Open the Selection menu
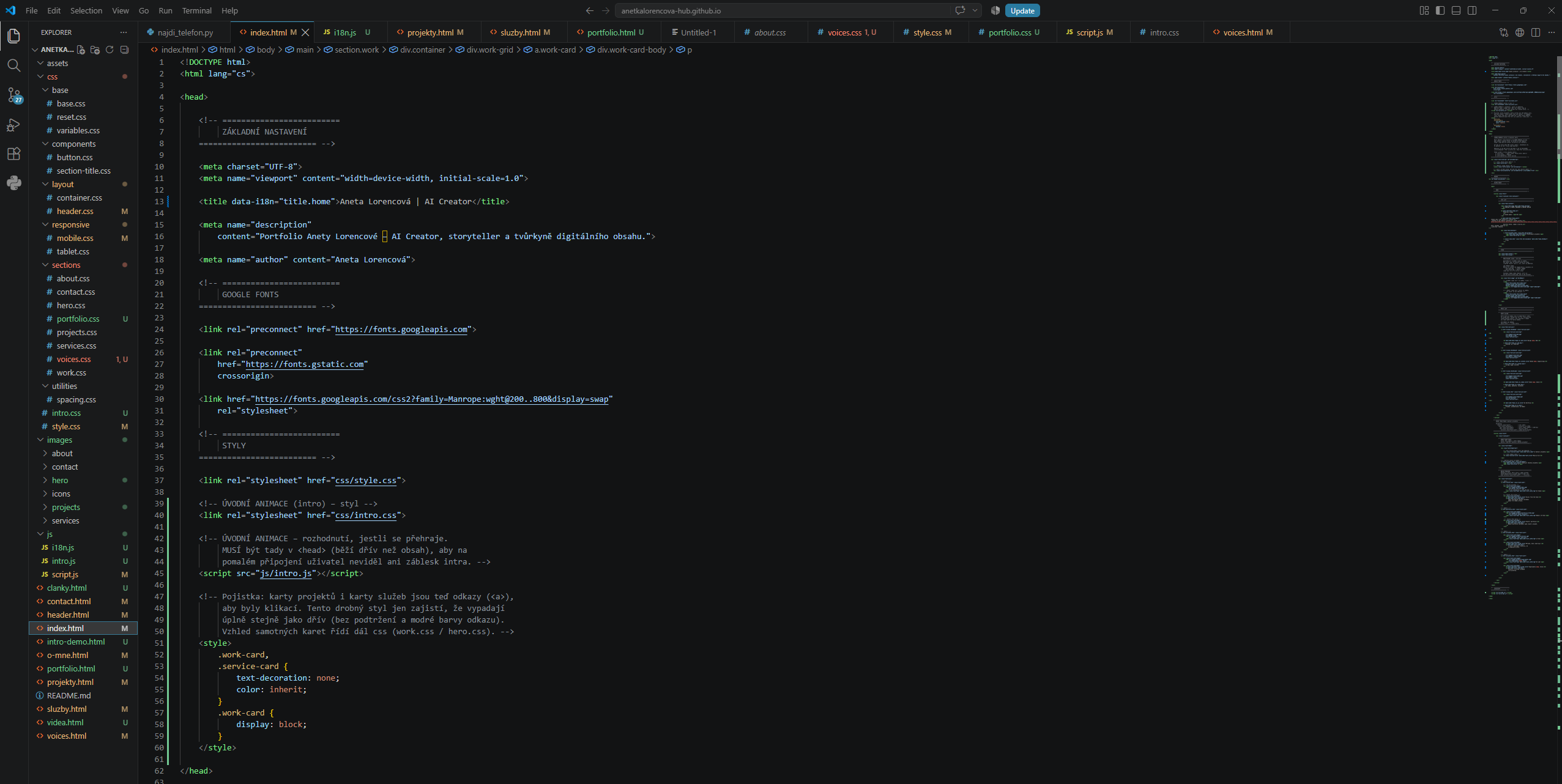Screen dimensions: 1562x784 pos(86,10)
